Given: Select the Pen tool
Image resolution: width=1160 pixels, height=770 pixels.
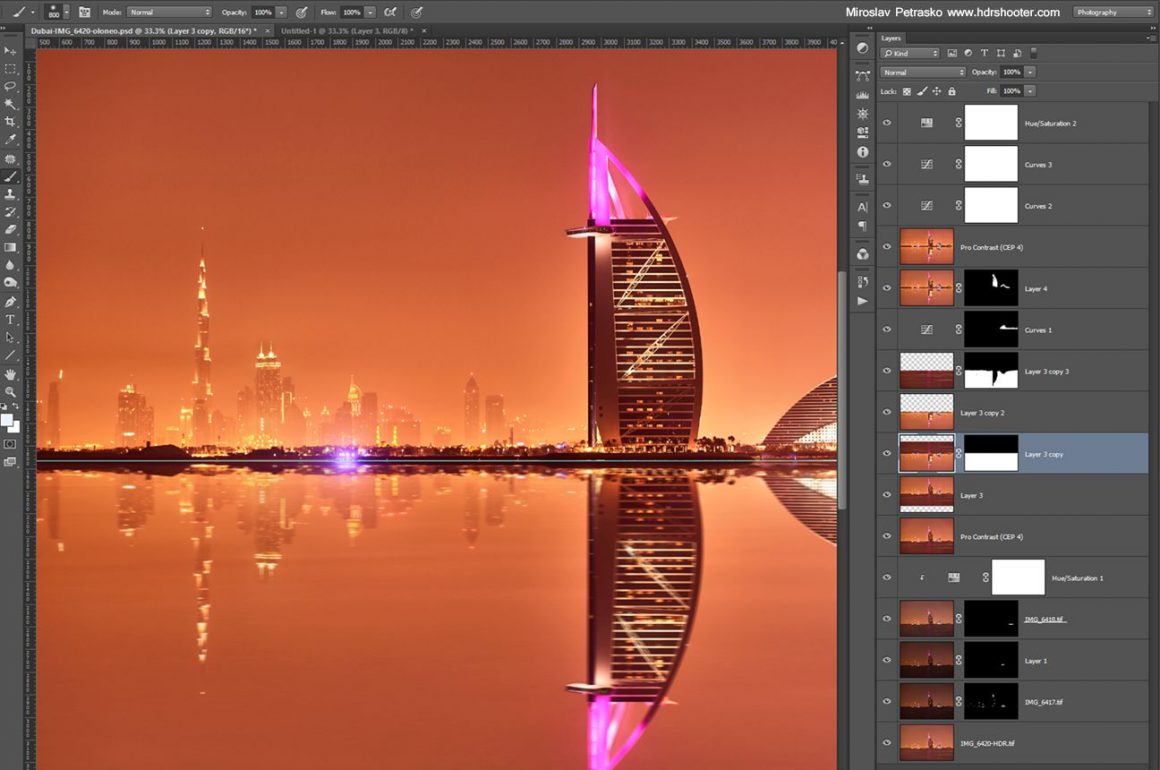Looking at the screenshot, I should pyautogui.click(x=10, y=302).
